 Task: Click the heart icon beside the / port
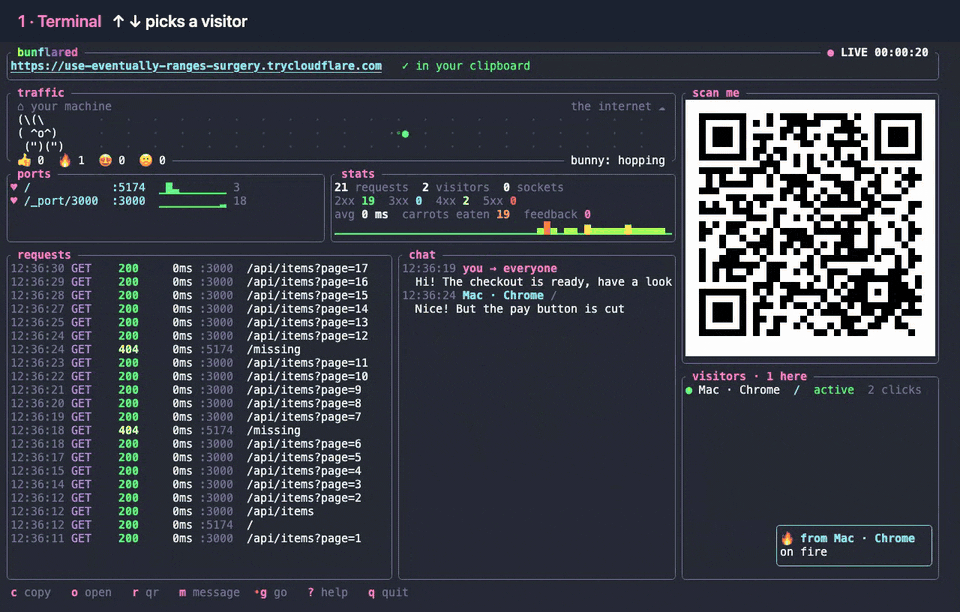point(14,187)
